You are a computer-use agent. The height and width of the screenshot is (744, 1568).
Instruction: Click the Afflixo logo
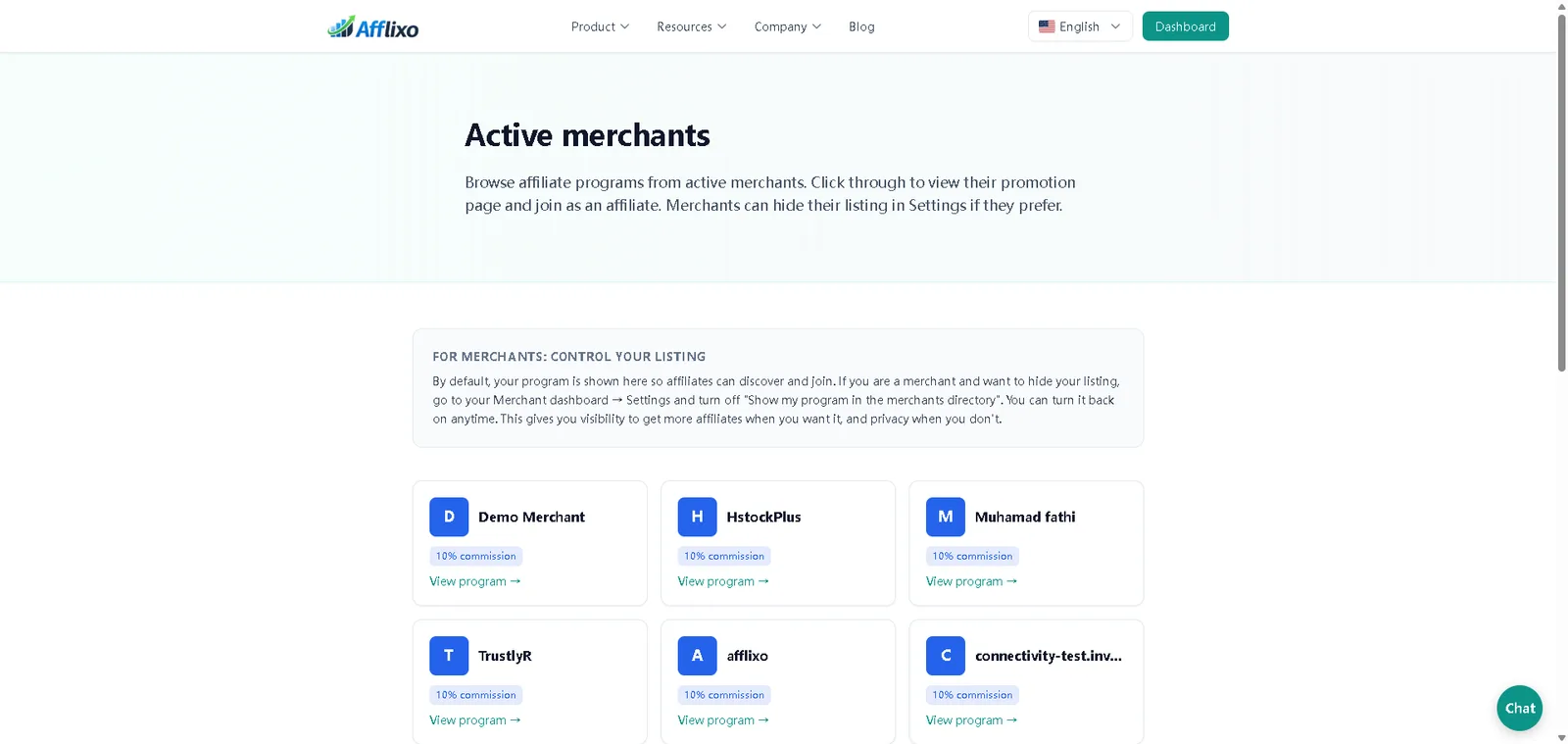(373, 27)
